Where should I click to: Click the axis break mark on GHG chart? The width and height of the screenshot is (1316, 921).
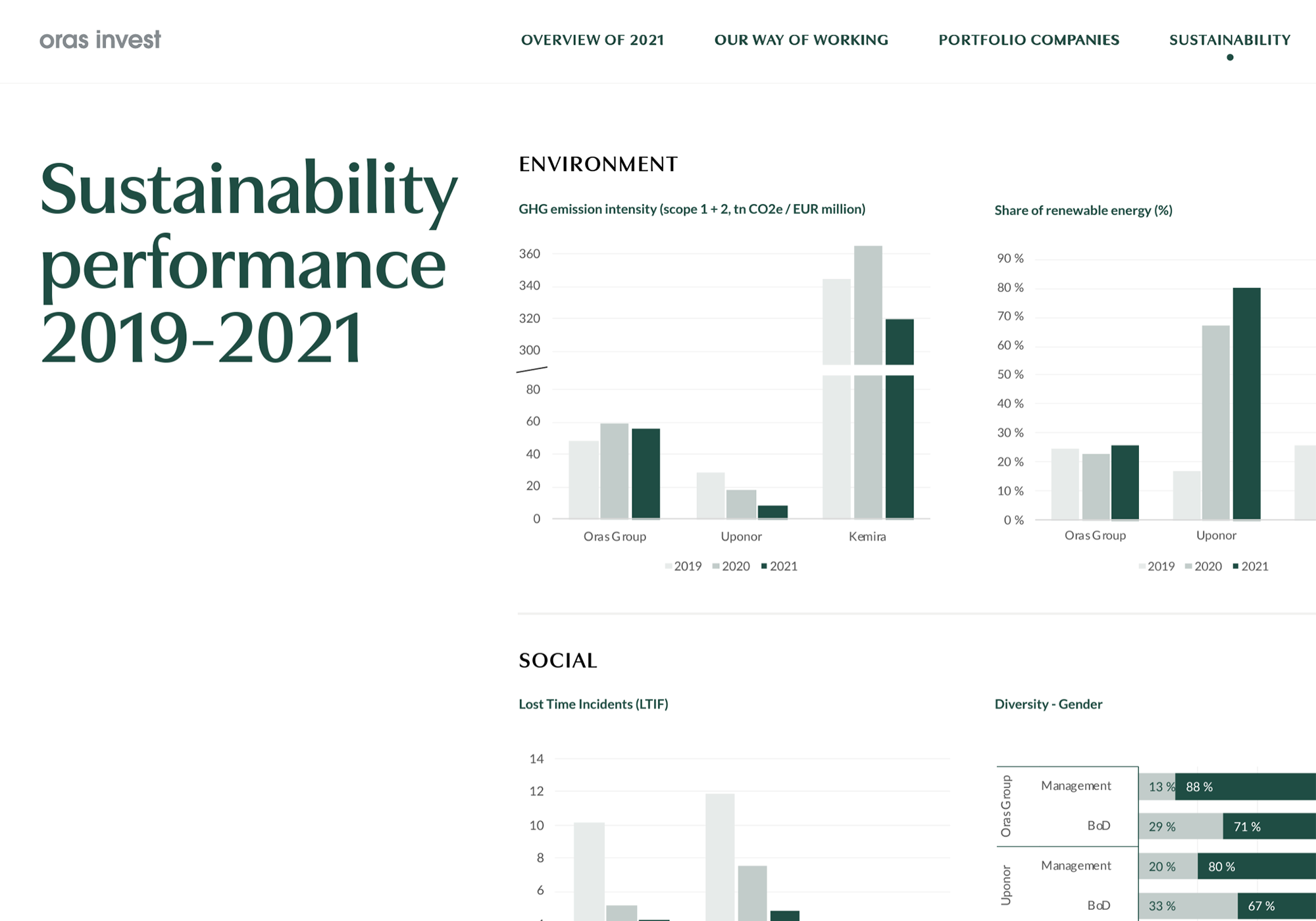[x=532, y=370]
